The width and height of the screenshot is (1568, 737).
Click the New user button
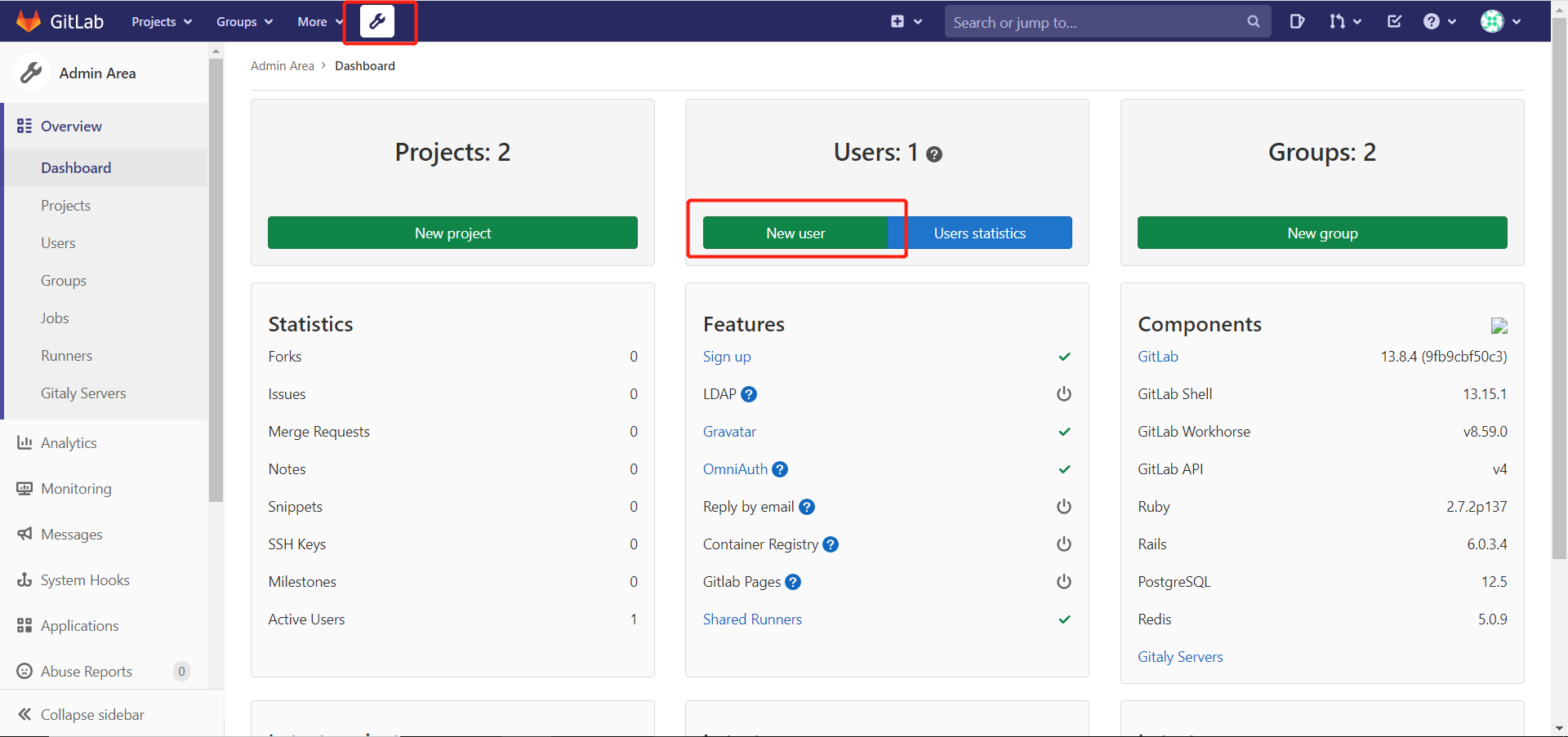[795, 233]
